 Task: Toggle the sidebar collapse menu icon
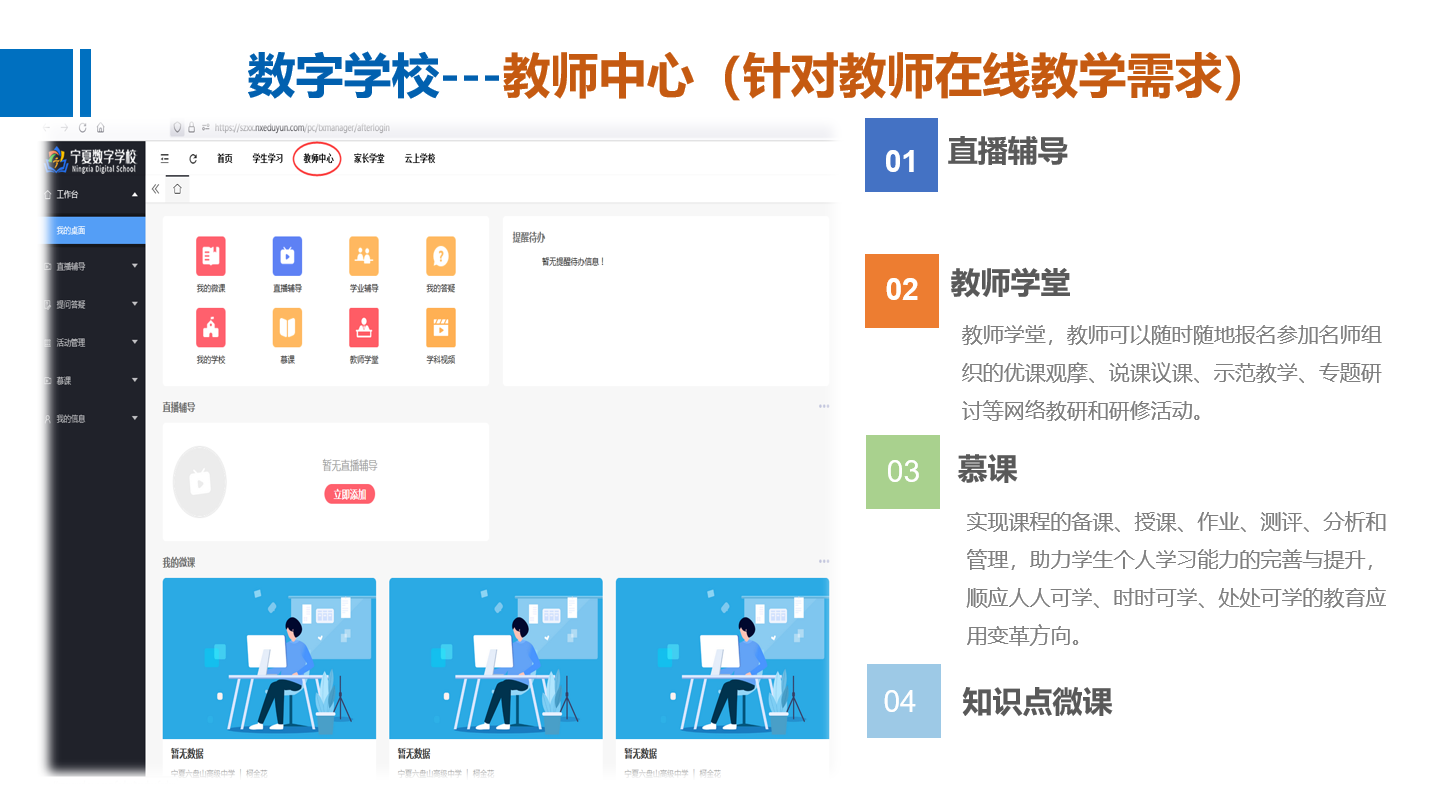tap(165, 159)
